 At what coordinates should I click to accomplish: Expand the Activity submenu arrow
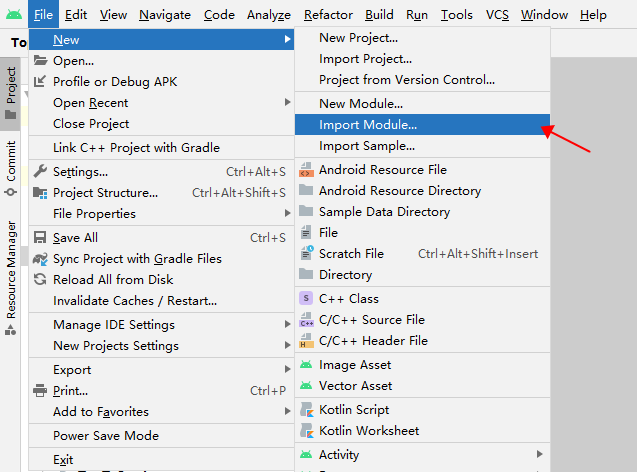tap(540, 455)
